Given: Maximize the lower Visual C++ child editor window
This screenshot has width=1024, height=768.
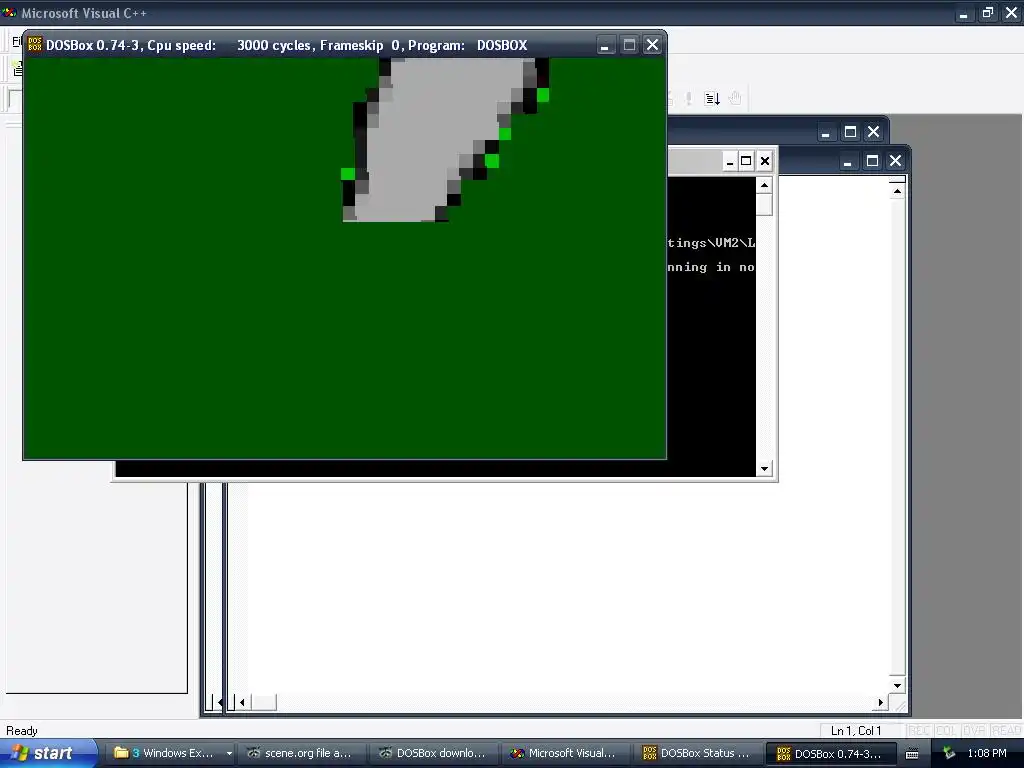Looking at the screenshot, I should pyautogui.click(x=872, y=161).
